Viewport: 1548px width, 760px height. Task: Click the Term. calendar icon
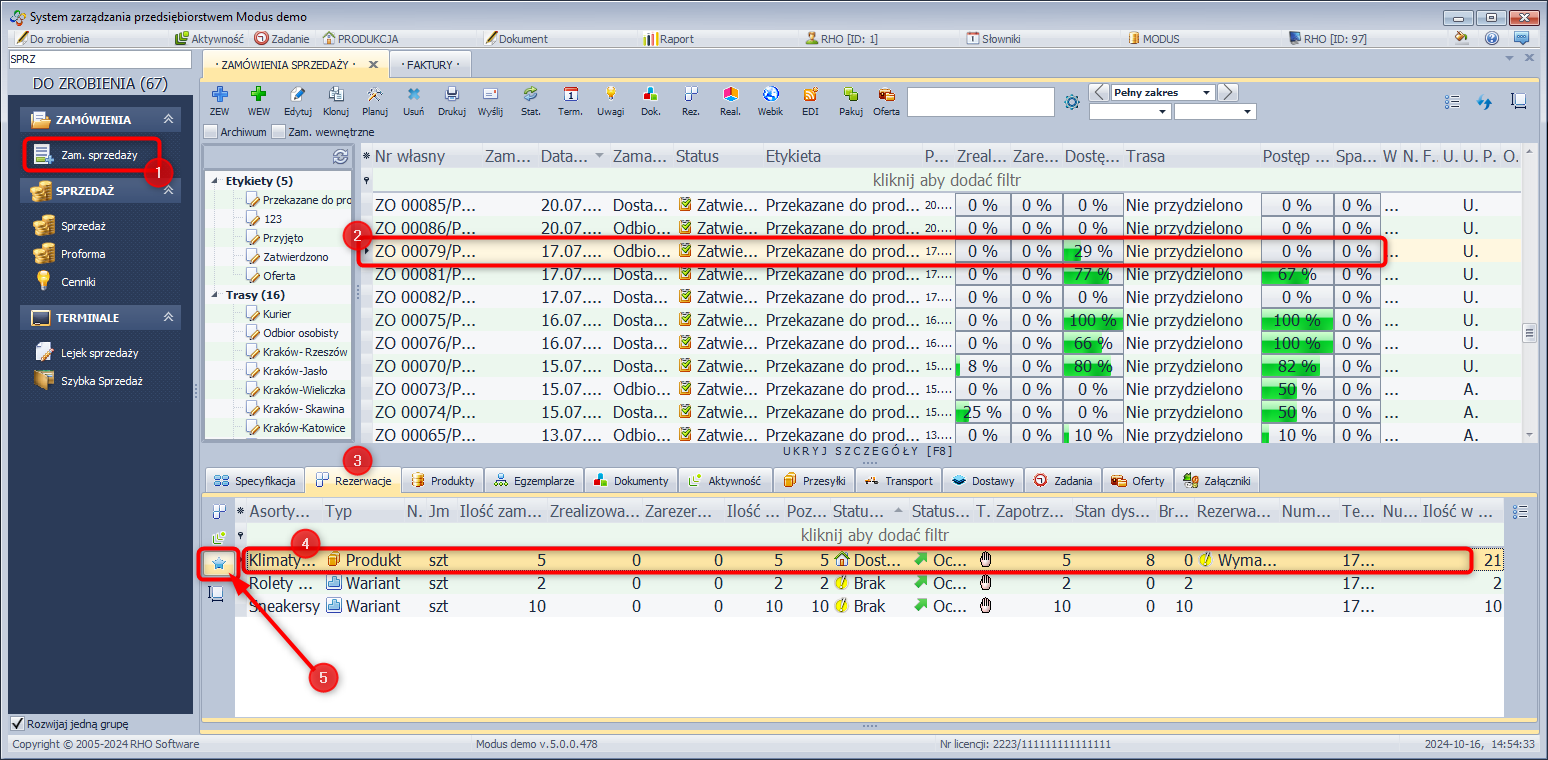point(570,95)
